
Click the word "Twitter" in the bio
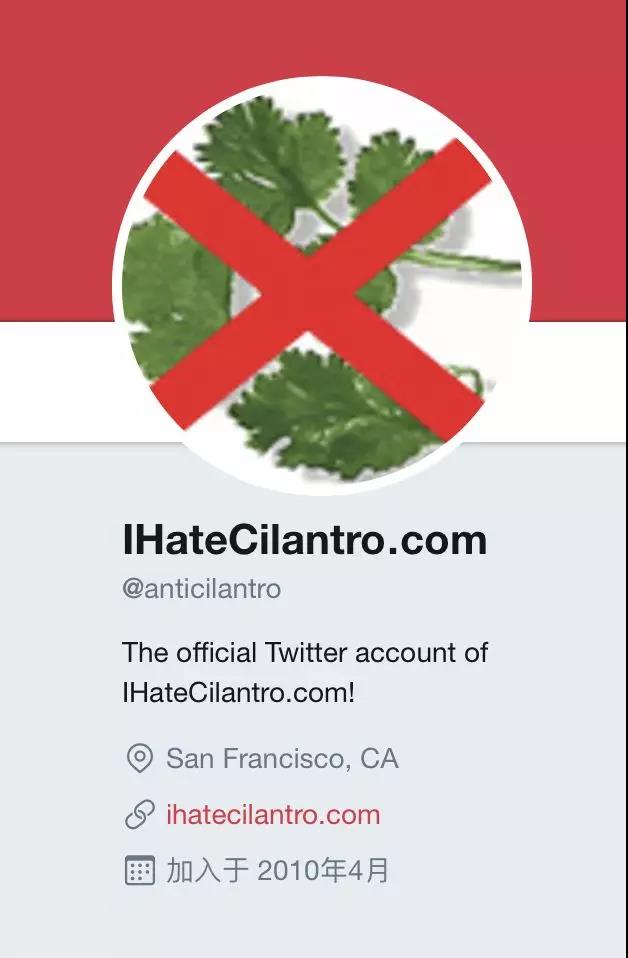(x=314, y=653)
